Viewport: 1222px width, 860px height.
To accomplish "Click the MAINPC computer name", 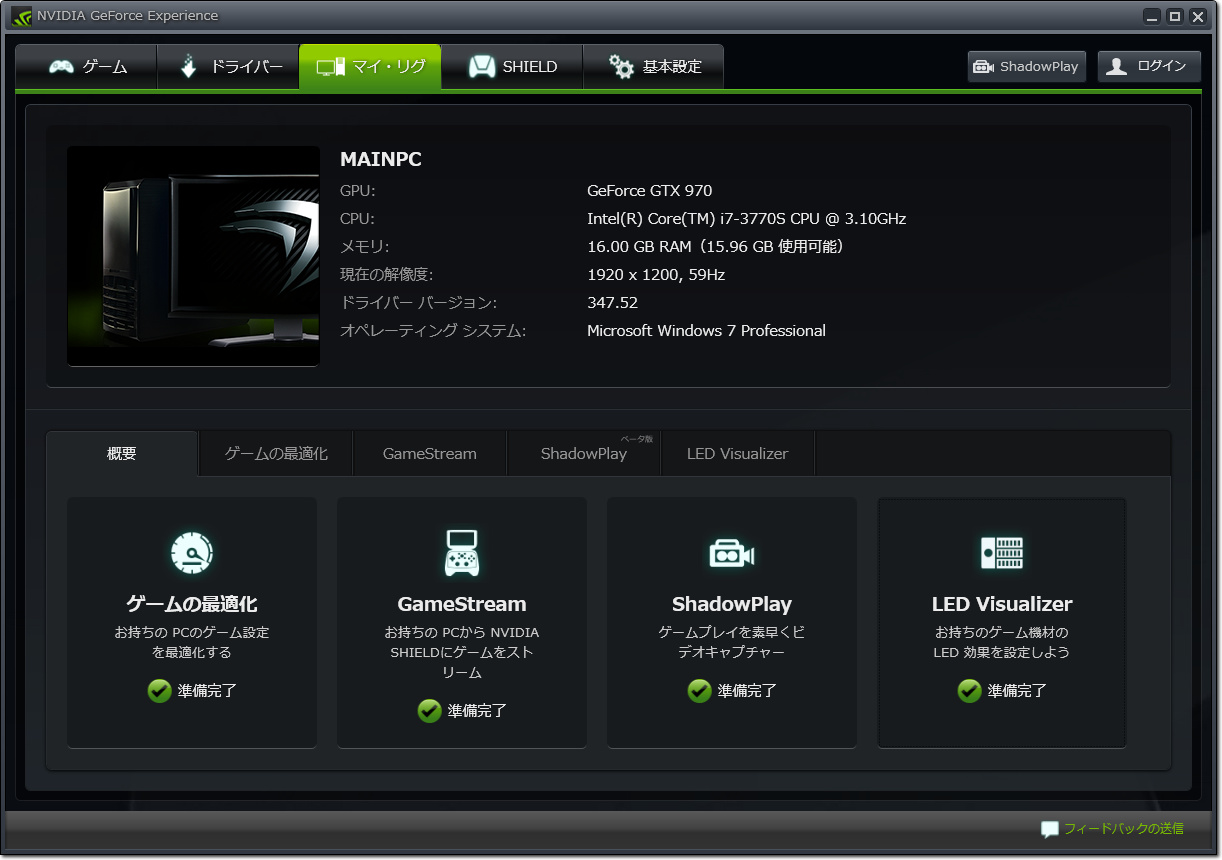I will pos(381,160).
